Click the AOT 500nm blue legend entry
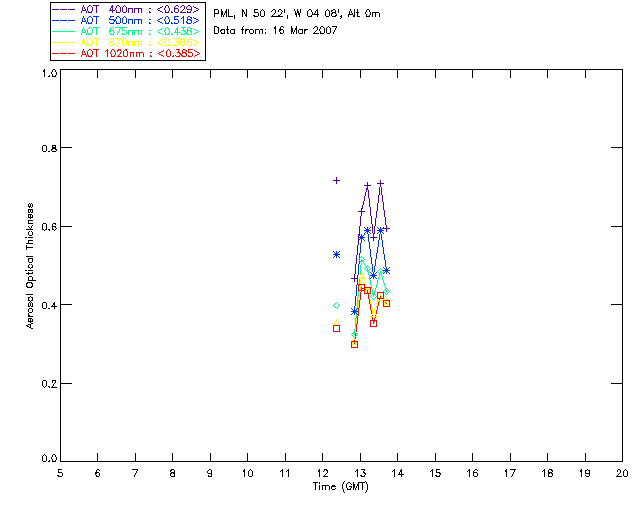The height and width of the screenshot is (512, 640). click(x=126, y=20)
